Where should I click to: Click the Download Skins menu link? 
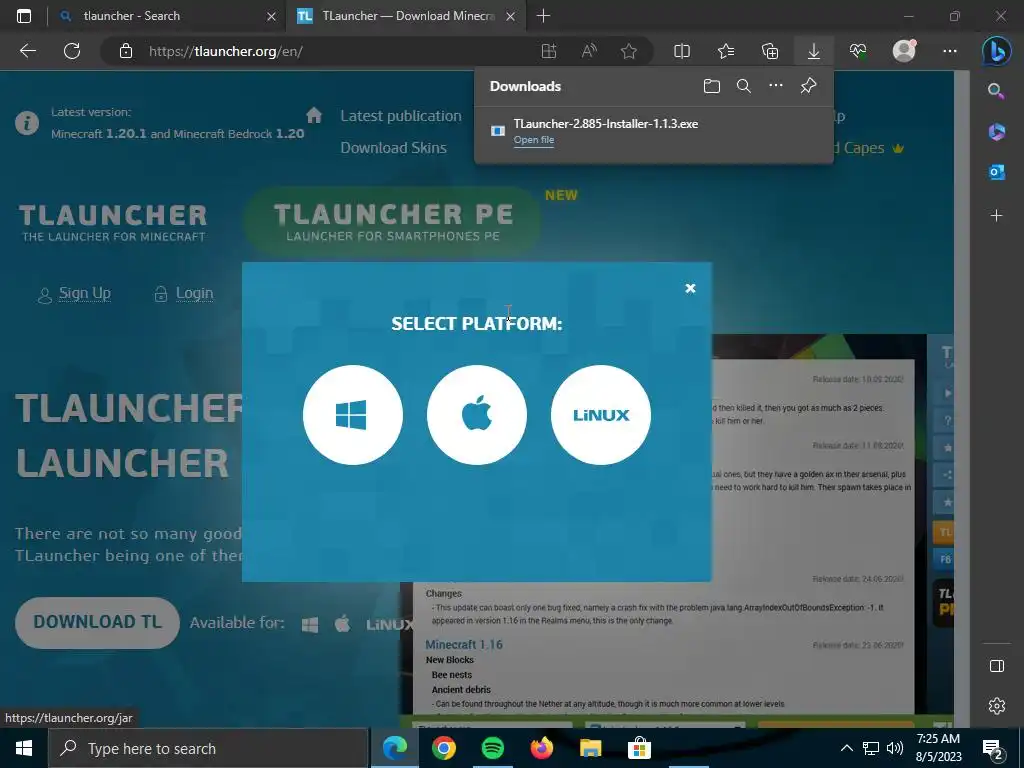pyautogui.click(x=393, y=148)
